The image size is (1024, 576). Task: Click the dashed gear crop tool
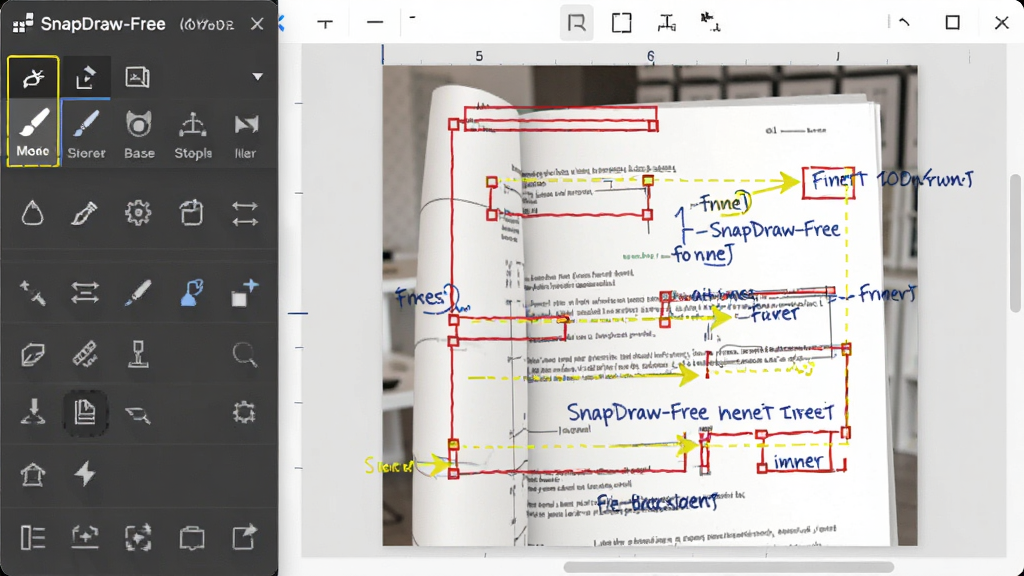tap(244, 412)
